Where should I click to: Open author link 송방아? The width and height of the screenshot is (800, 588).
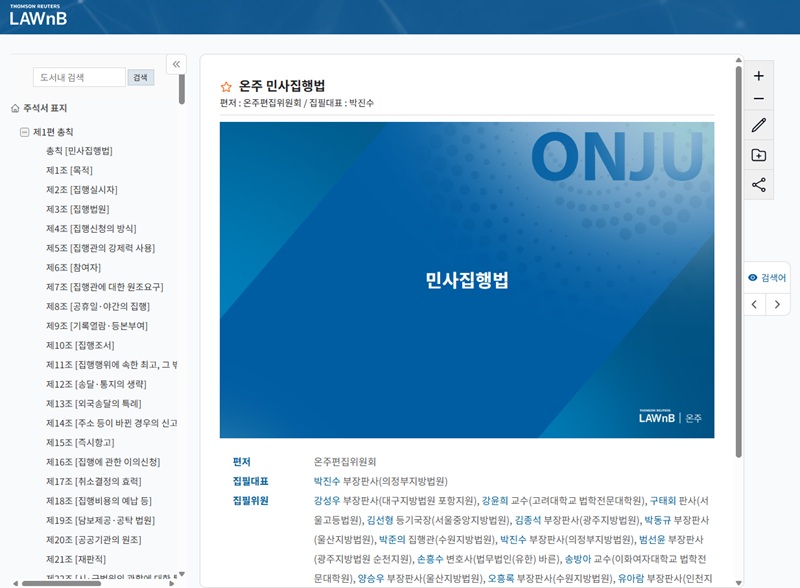click(x=578, y=559)
